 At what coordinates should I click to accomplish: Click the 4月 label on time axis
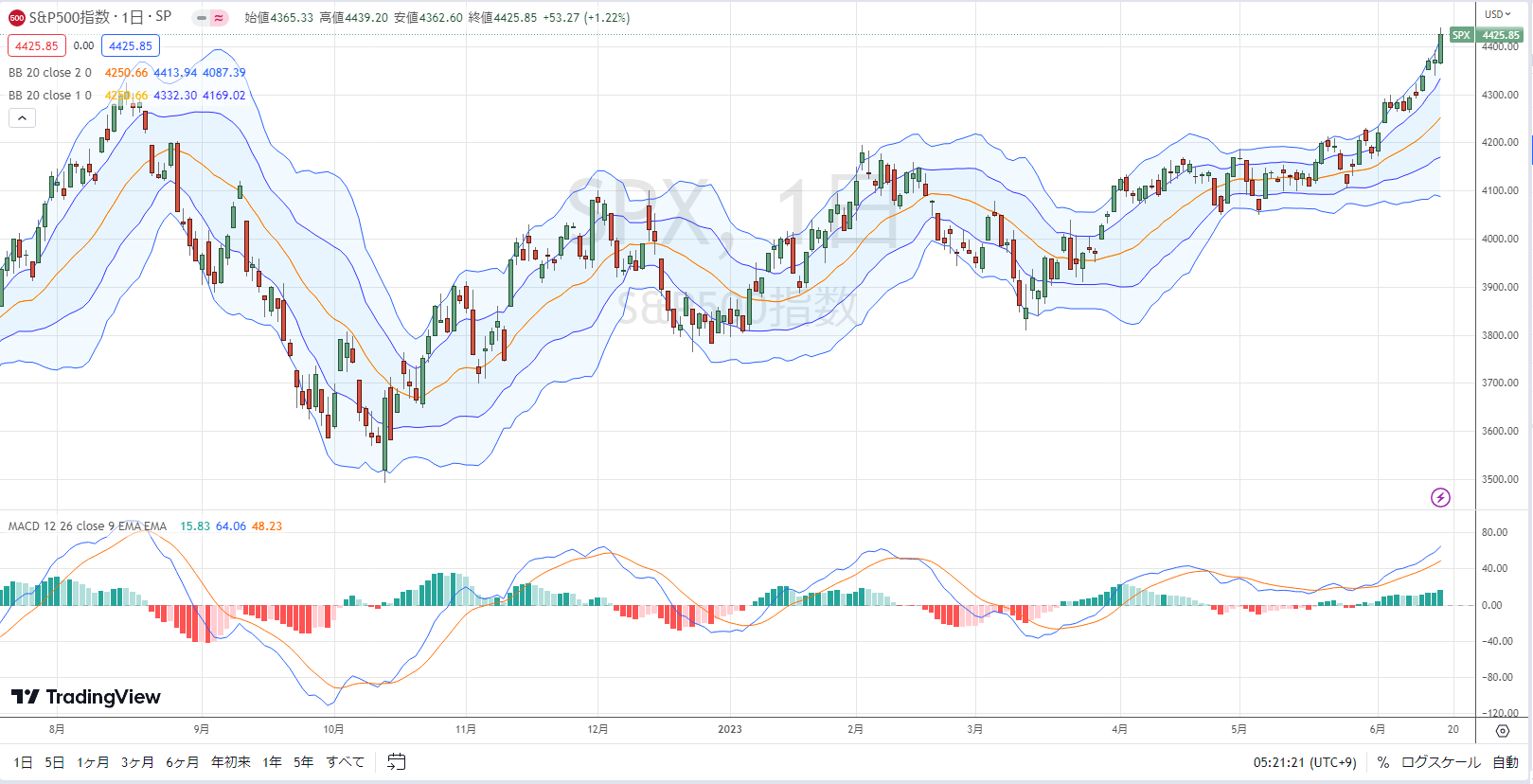point(1119,729)
